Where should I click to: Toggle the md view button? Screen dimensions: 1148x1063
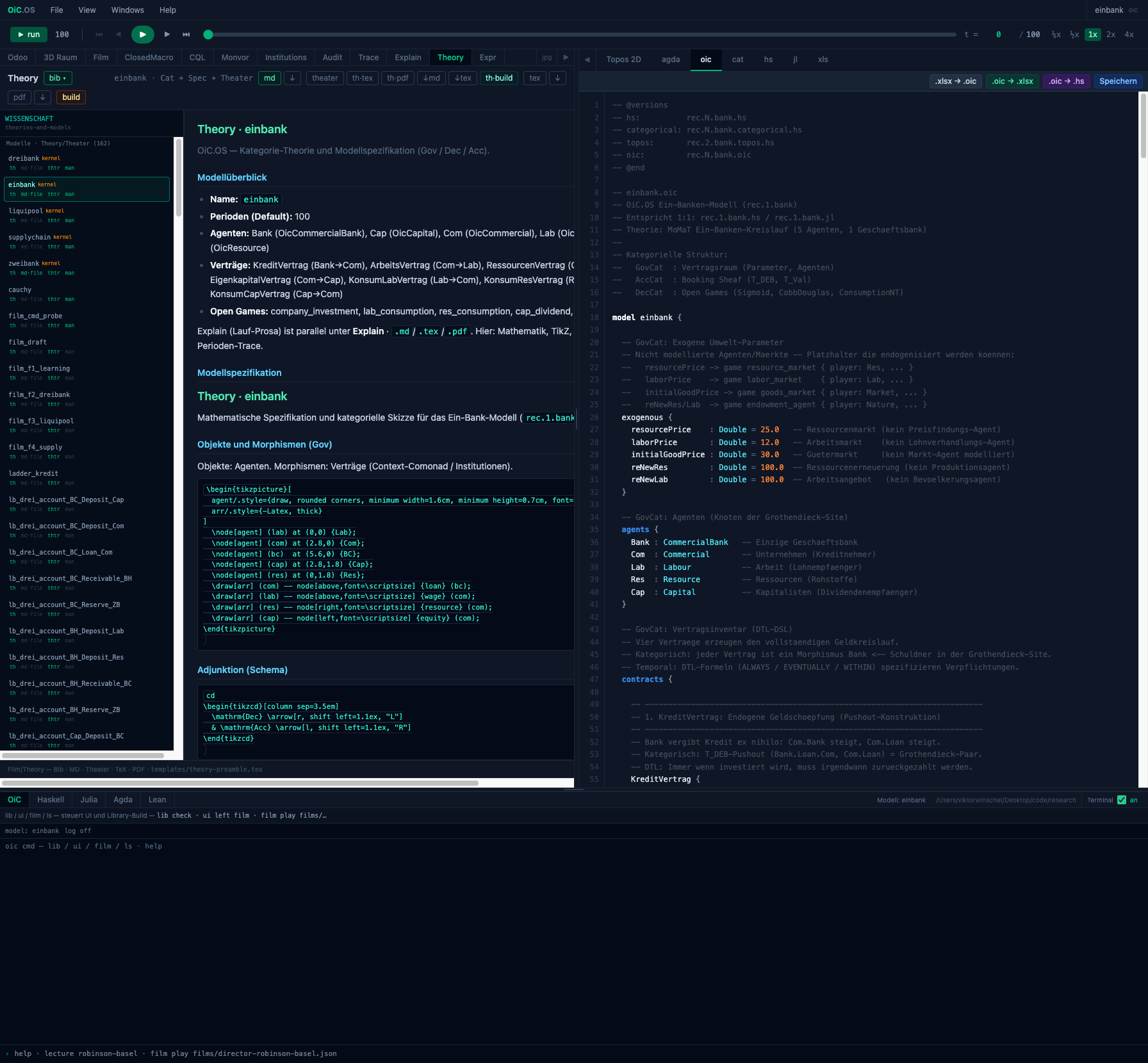pos(270,78)
